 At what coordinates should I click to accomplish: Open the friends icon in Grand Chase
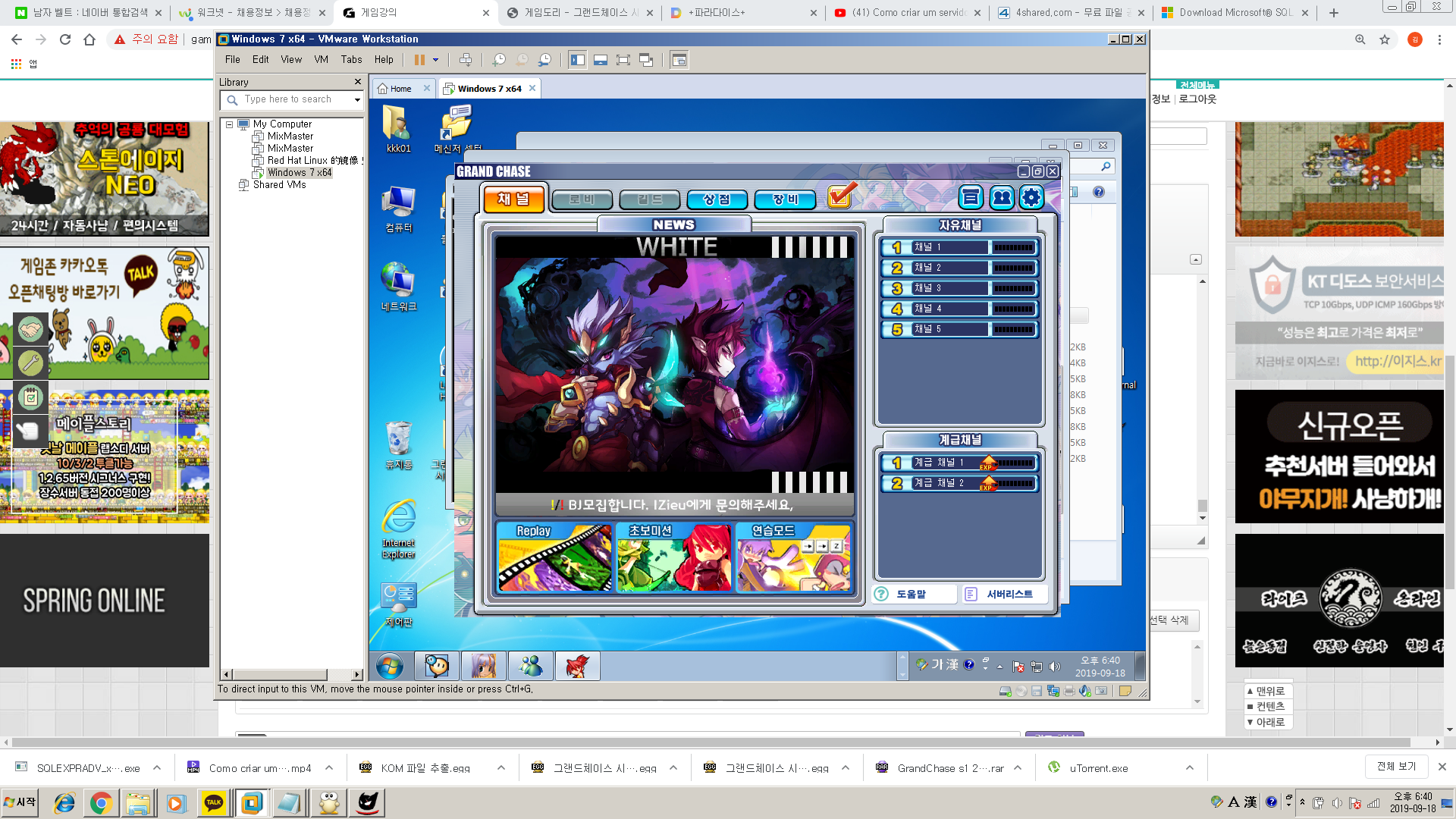(x=1001, y=198)
